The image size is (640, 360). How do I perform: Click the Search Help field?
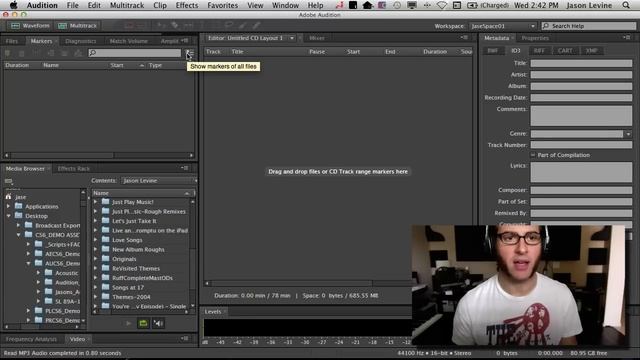589,26
